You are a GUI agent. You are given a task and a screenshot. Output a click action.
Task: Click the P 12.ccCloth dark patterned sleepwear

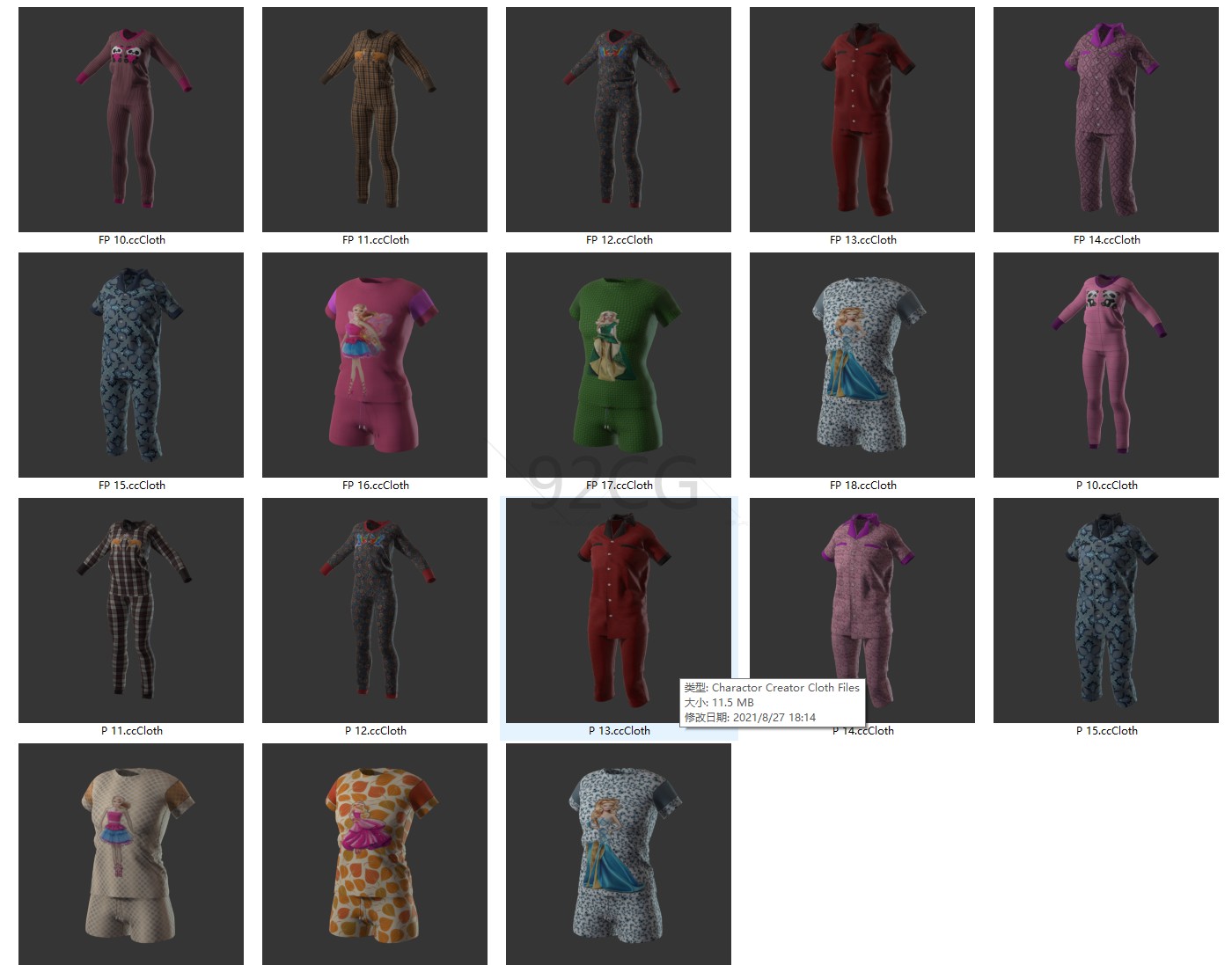[x=374, y=608]
